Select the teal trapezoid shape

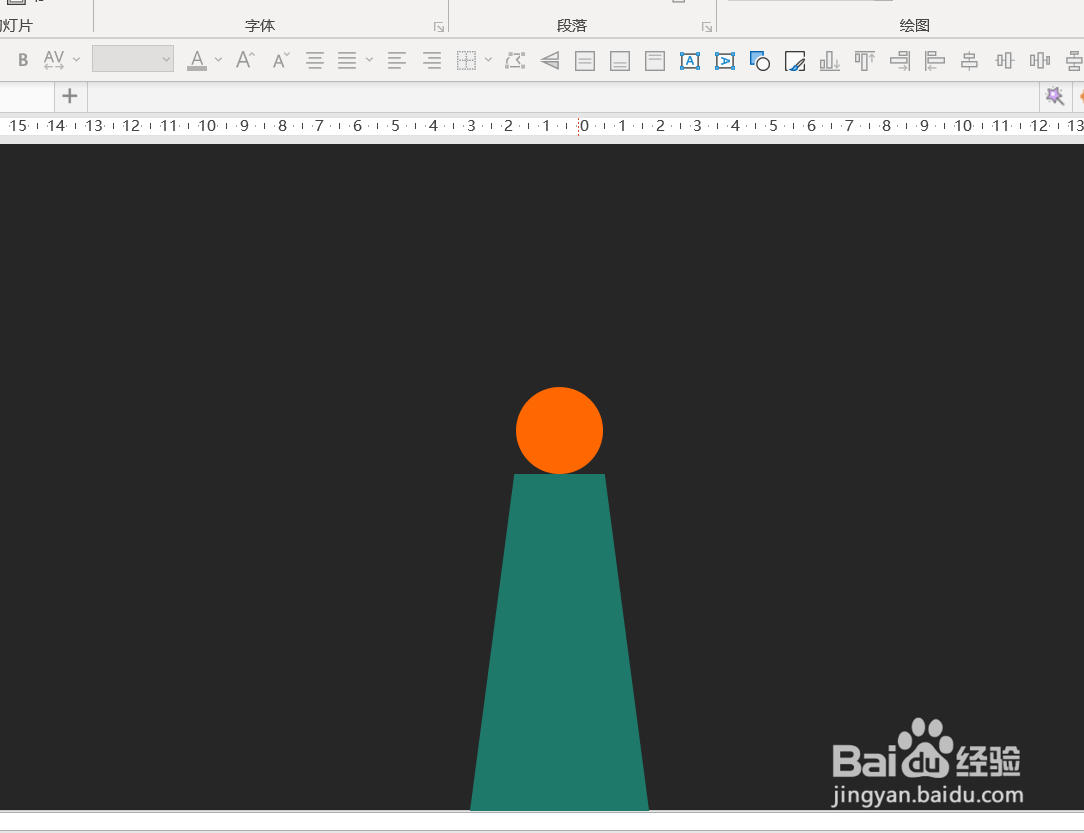coord(559,642)
